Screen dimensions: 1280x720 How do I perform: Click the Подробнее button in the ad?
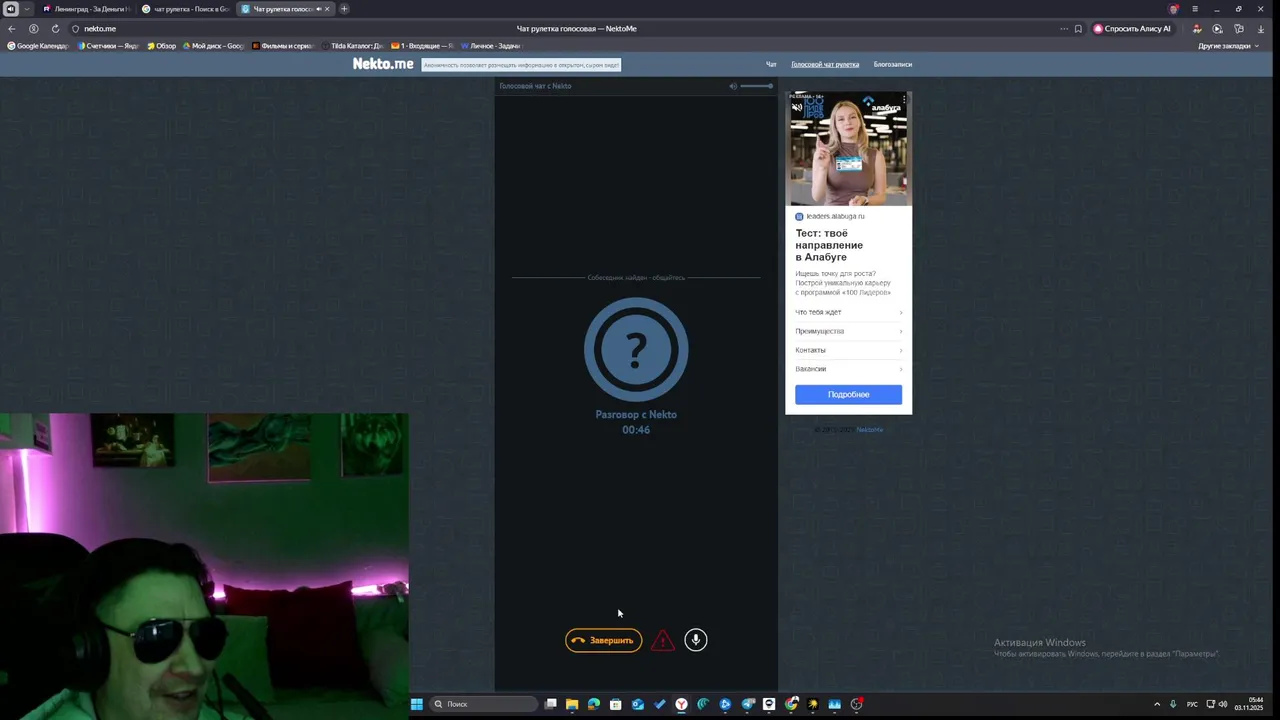[848, 394]
